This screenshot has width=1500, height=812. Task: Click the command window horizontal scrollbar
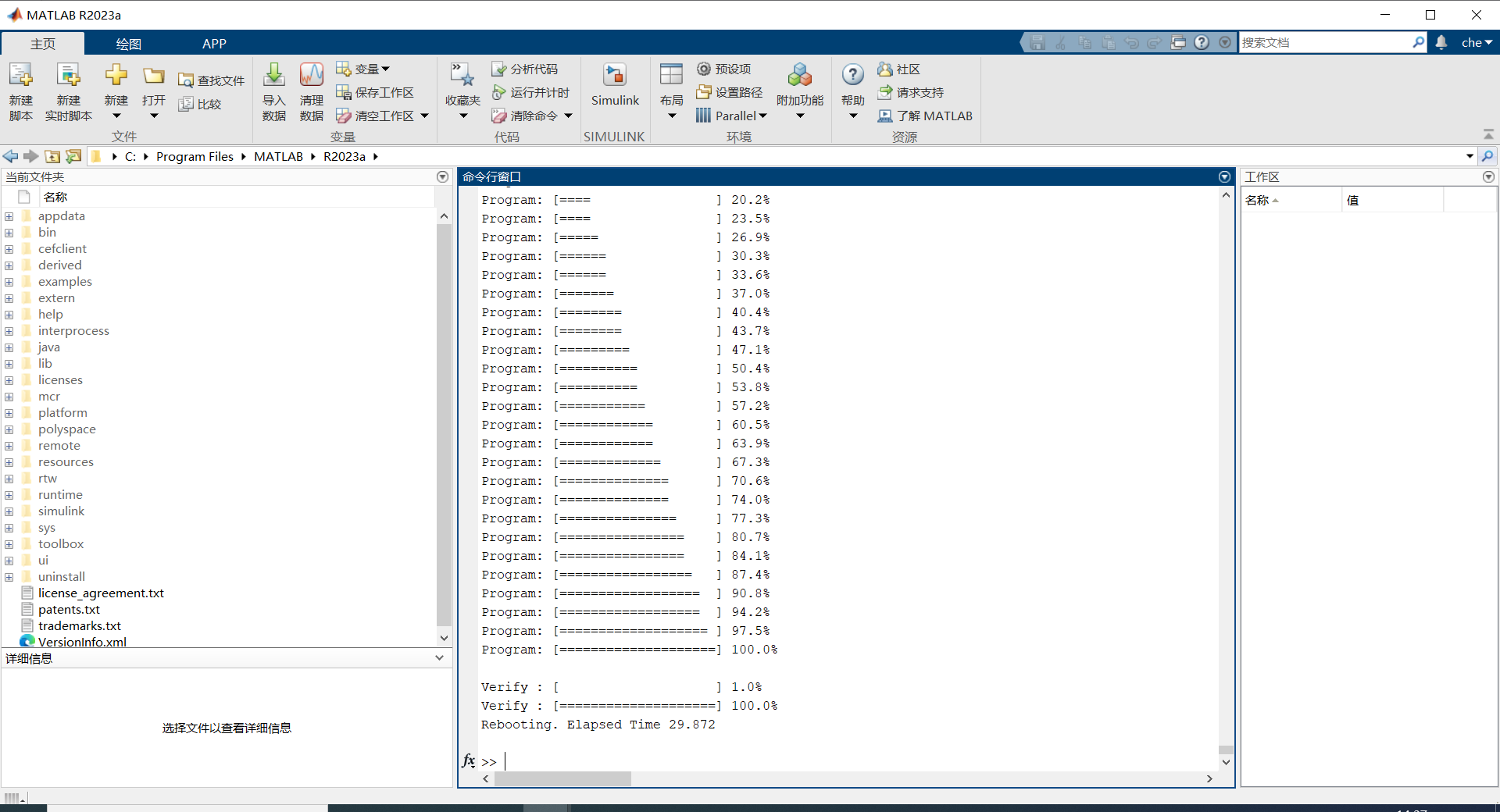click(x=562, y=778)
